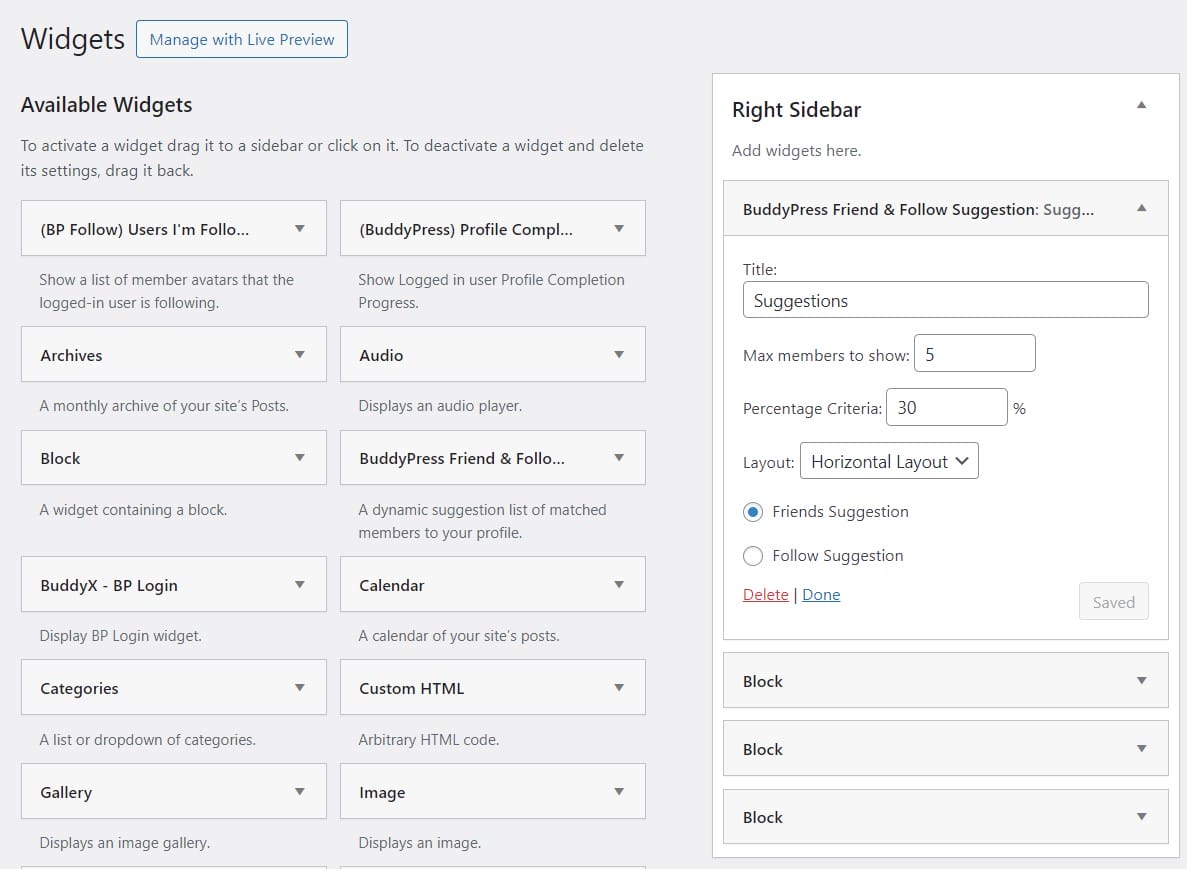Image resolution: width=1187 pixels, height=869 pixels.
Task: Expand the Categories widget arrow
Action: pos(299,688)
